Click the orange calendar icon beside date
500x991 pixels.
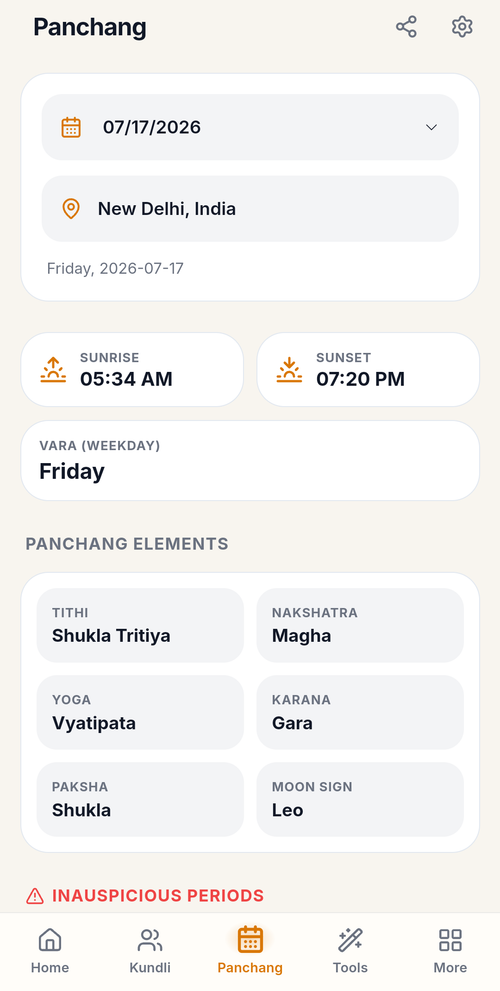tap(71, 127)
